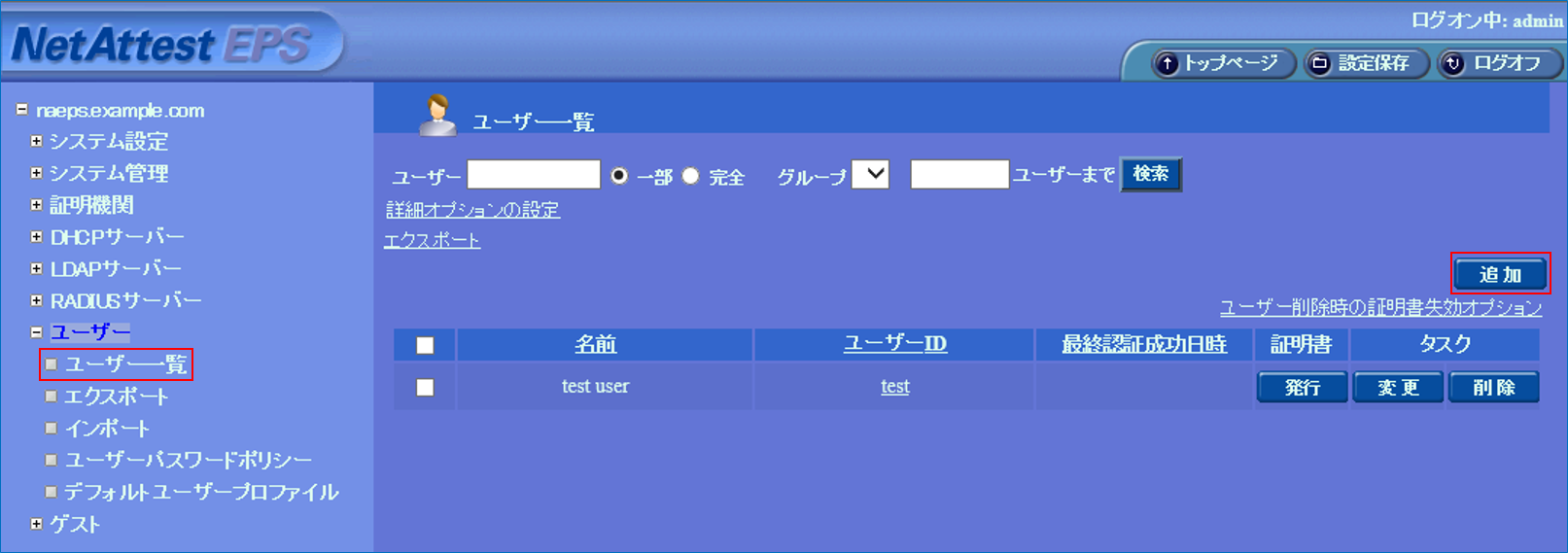Expand the RADIUSサーバー tree node
The image size is (1568, 553).
coord(36,300)
